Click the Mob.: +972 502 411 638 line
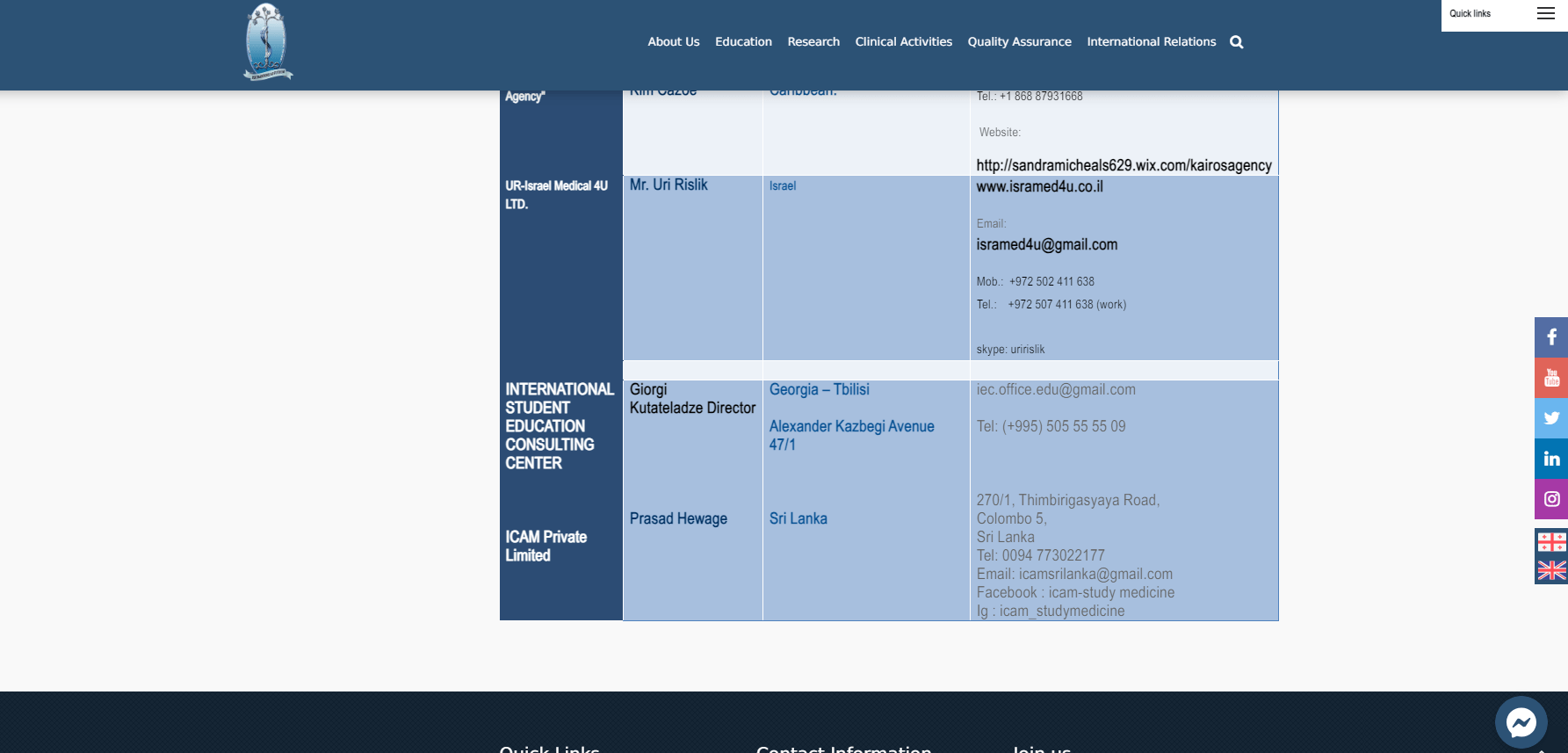Screen dimensions: 1568x753 pos(1036,281)
